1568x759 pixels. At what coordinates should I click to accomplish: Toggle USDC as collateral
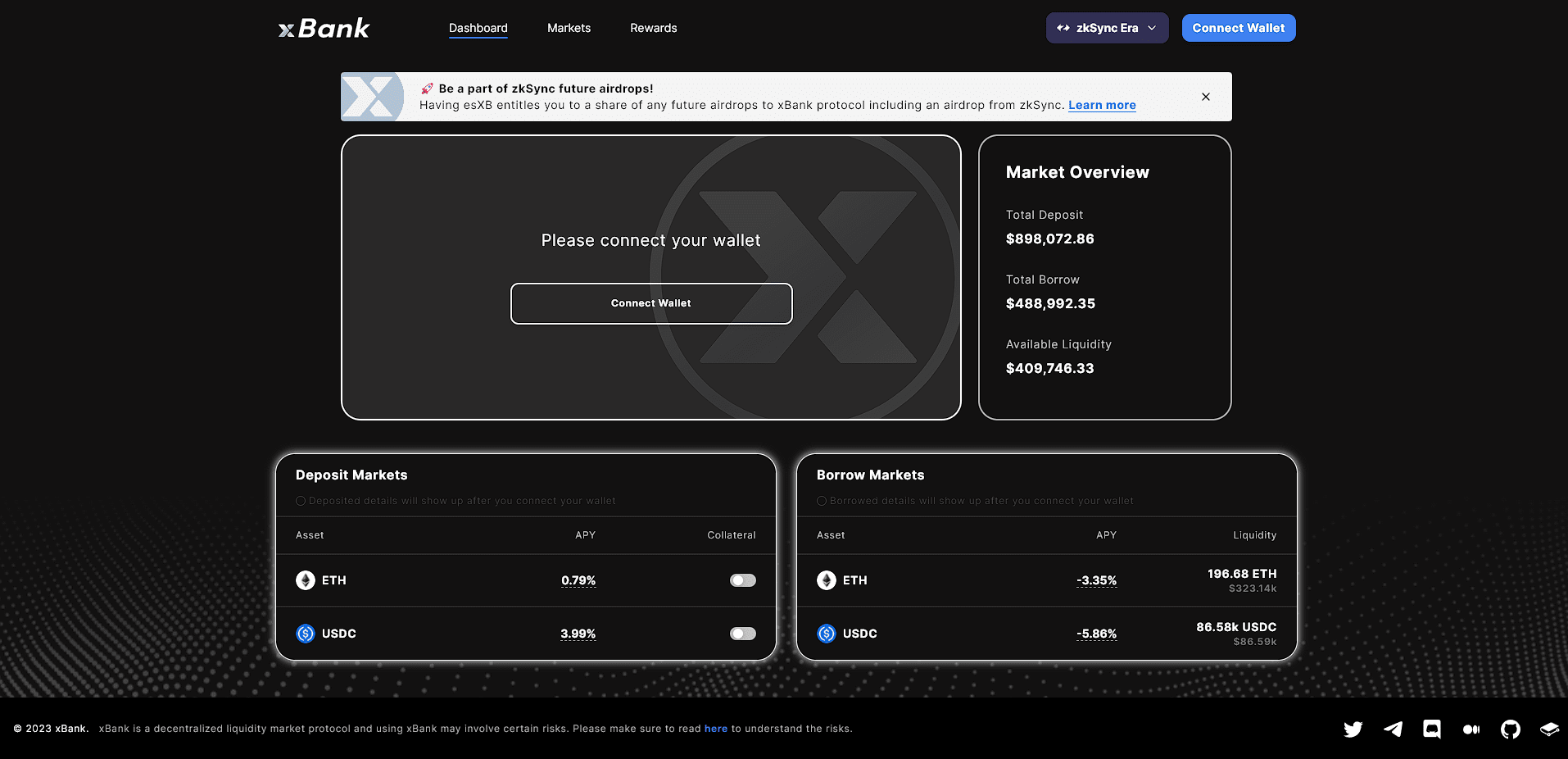pyautogui.click(x=743, y=634)
